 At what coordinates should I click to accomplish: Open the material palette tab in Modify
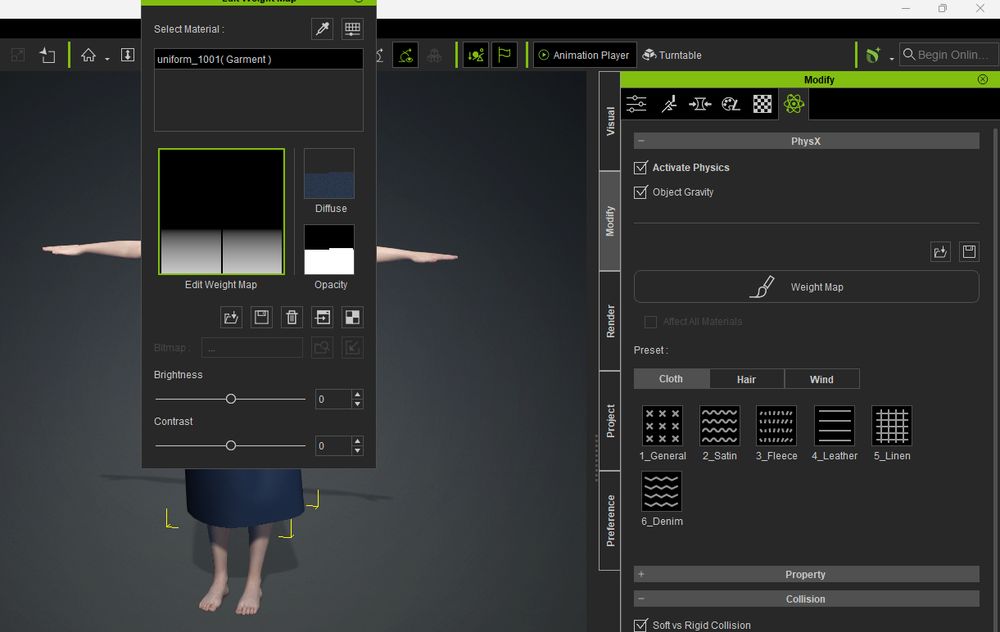(x=731, y=104)
